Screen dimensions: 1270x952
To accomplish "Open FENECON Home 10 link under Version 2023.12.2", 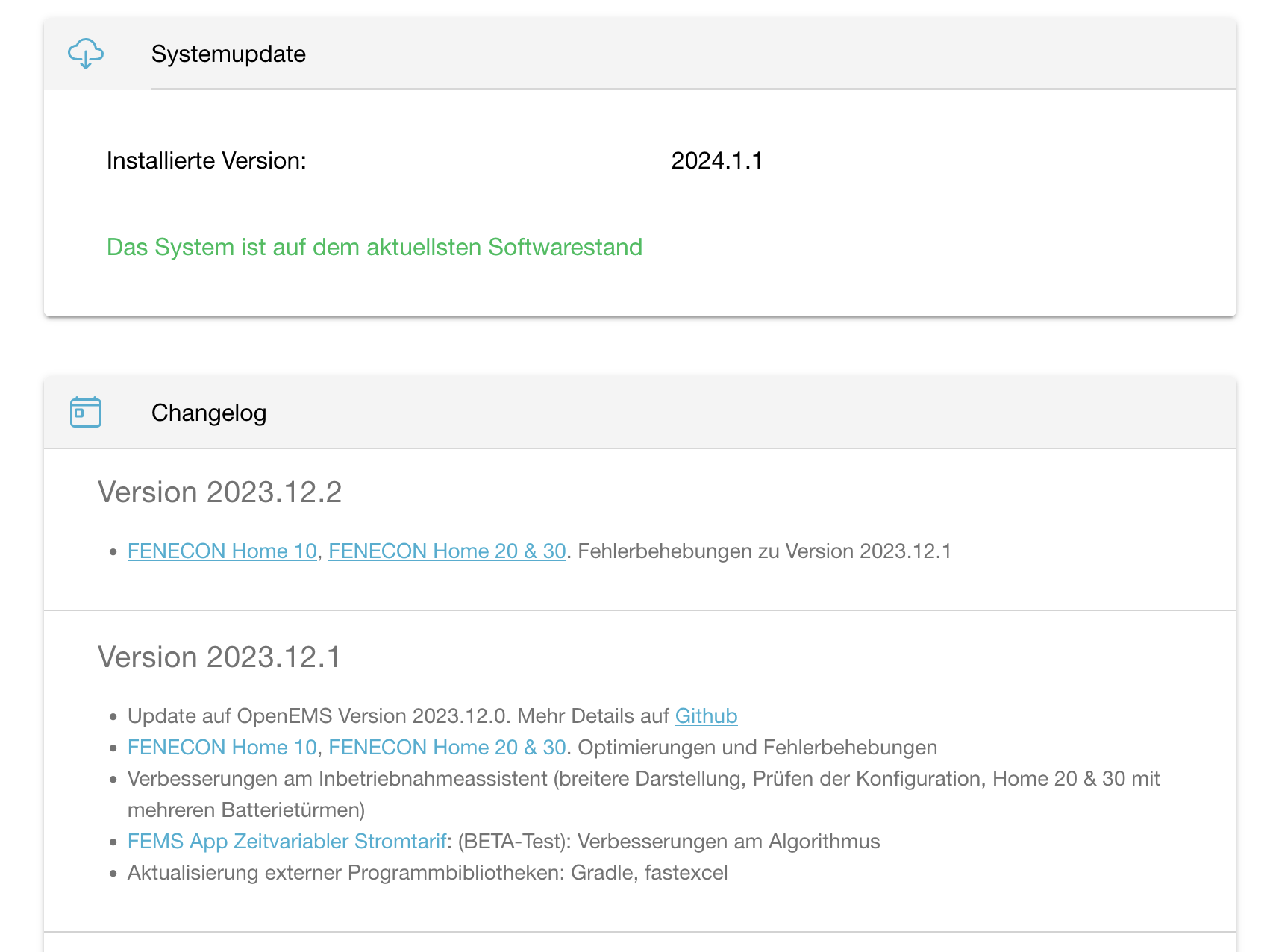I will 222,551.
